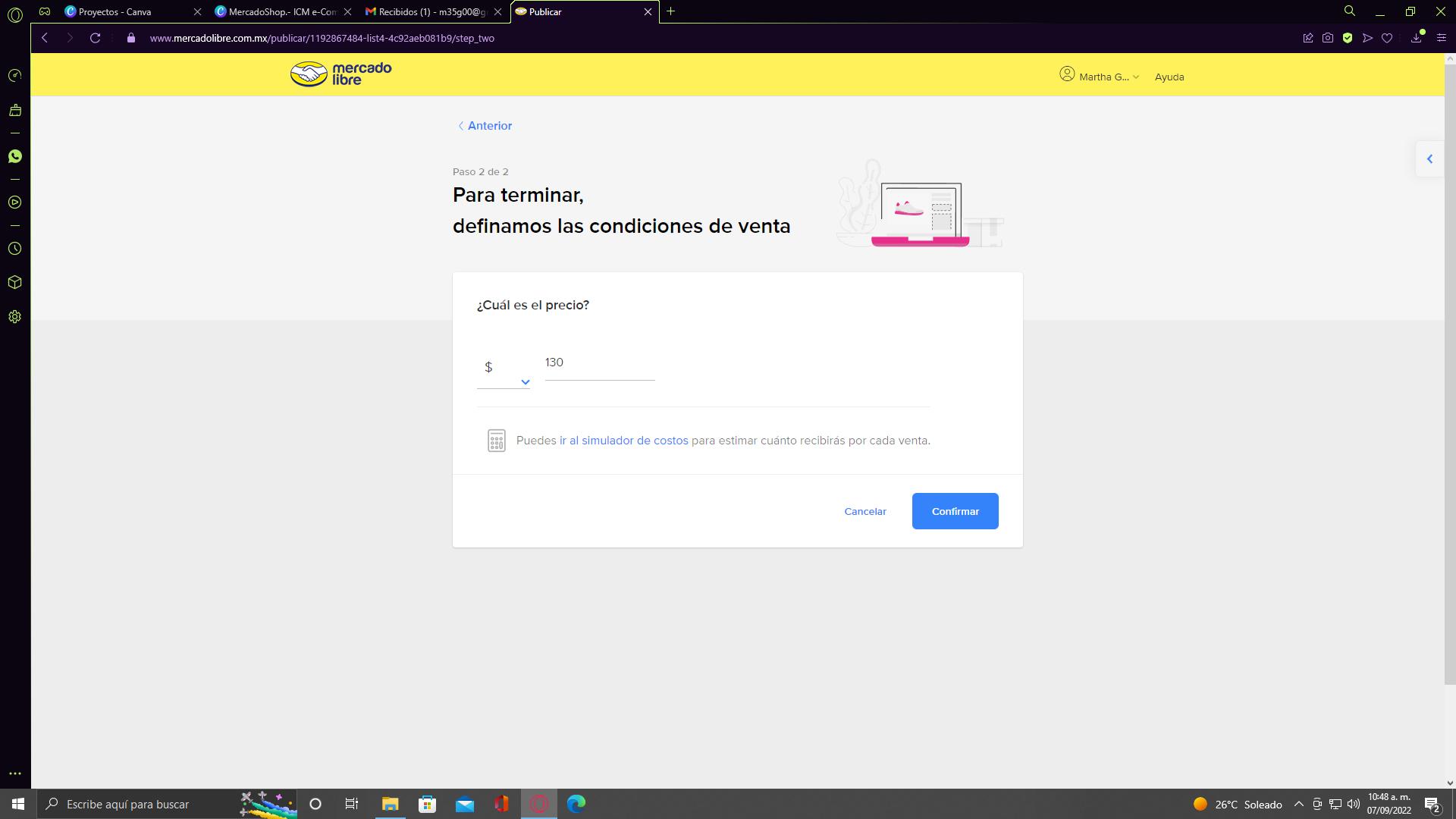
Task: Click the WhatsApp sidebar icon
Action: tap(14, 156)
